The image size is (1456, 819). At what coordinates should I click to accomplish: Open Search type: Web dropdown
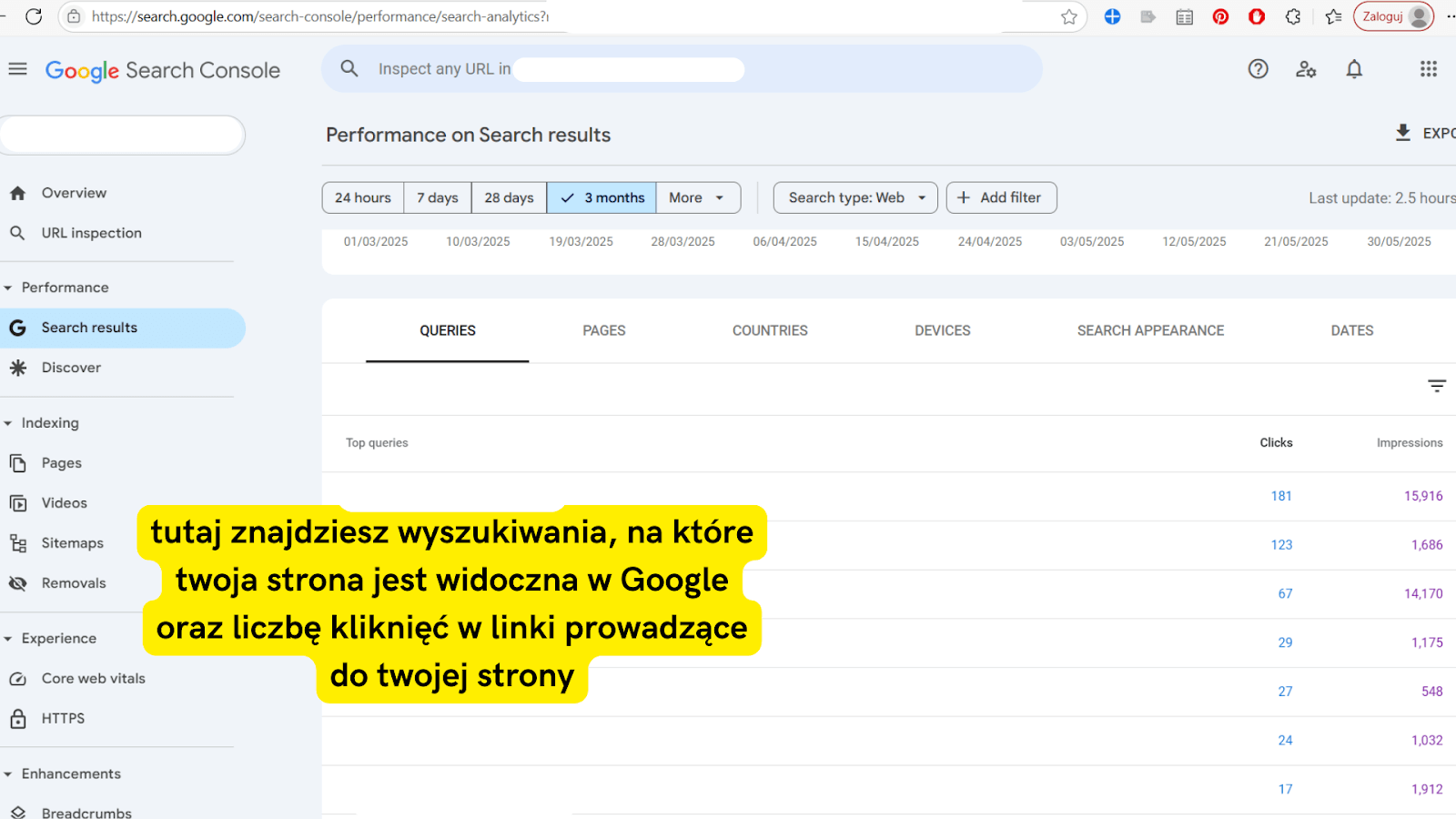coord(855,197)
